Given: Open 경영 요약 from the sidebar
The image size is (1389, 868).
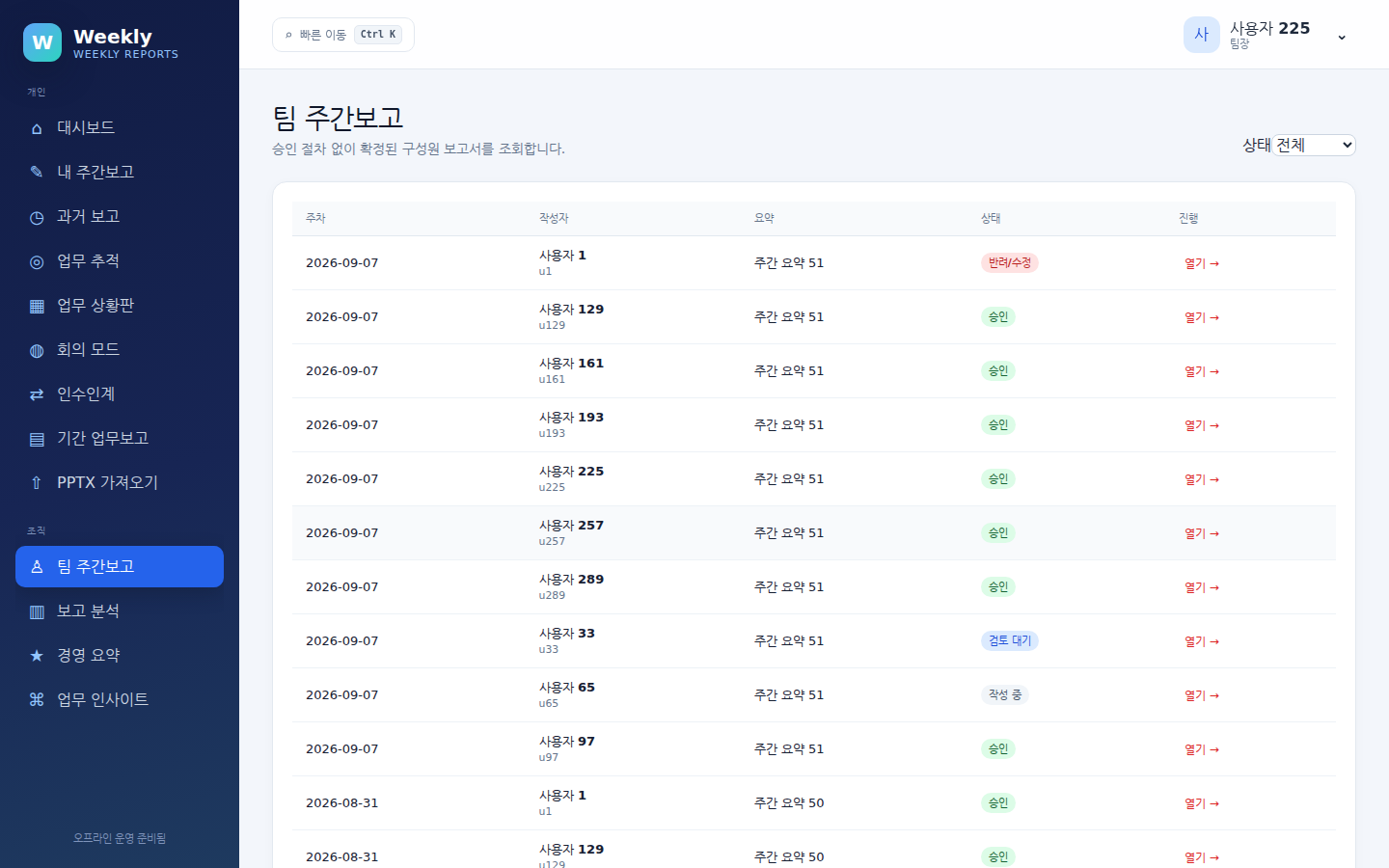Looking at the screenshot, I should [x=120, y=655].
